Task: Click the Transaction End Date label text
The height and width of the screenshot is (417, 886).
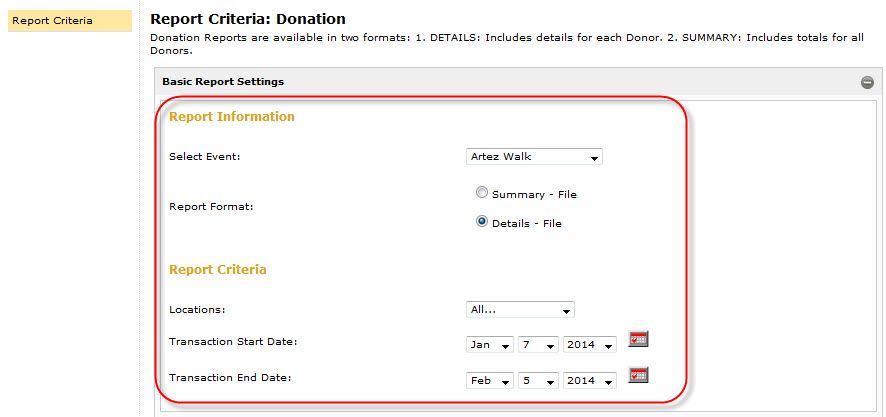Action: click(231, 377)
